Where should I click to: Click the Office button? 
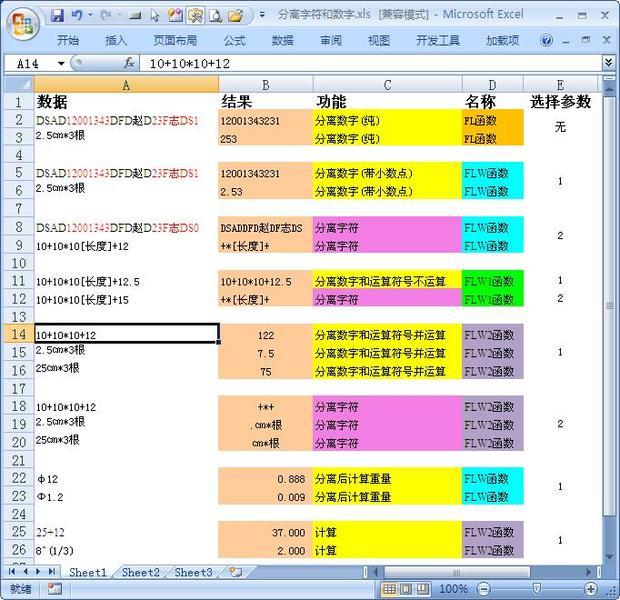pos(22,23)
